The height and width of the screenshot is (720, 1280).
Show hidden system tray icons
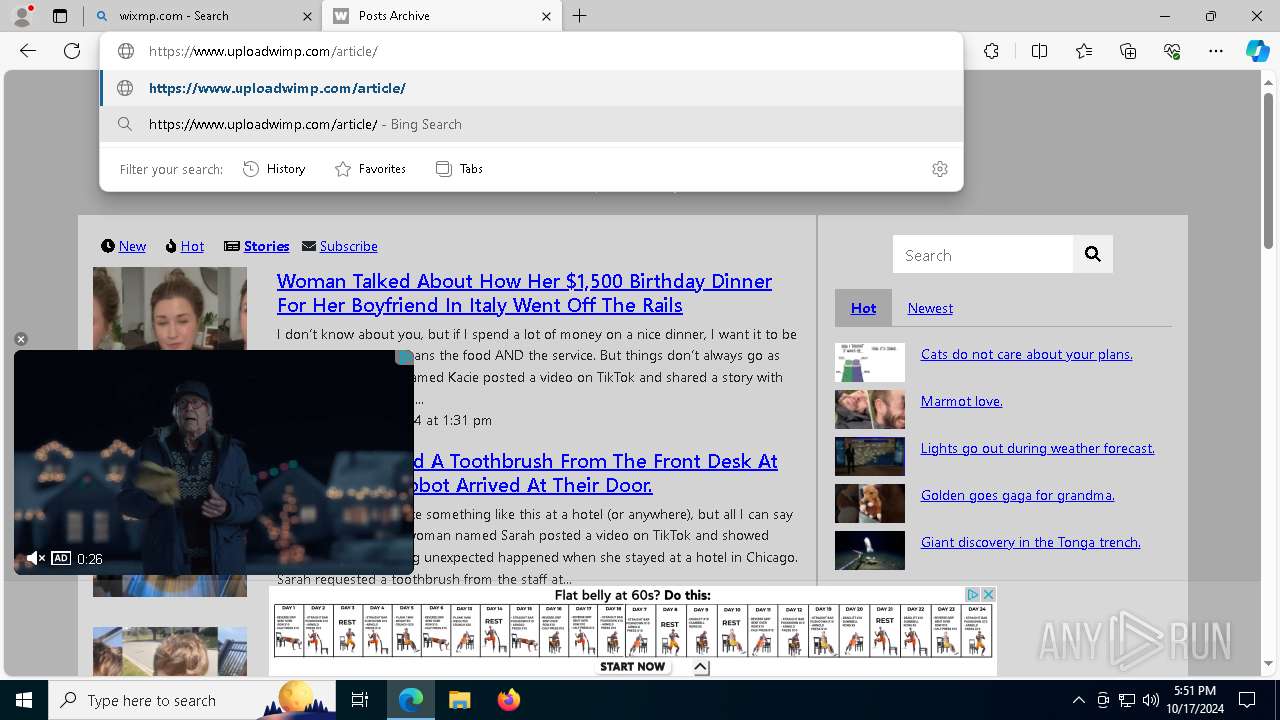1078,700
